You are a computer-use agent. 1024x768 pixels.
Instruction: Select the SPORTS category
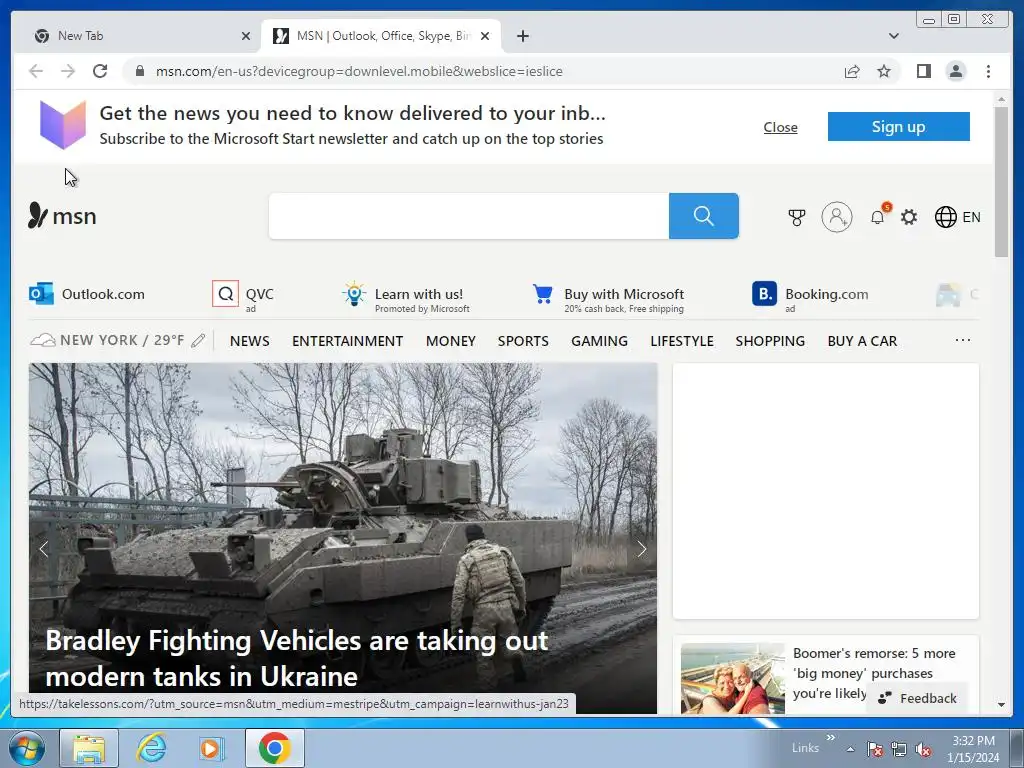(523, 341)
